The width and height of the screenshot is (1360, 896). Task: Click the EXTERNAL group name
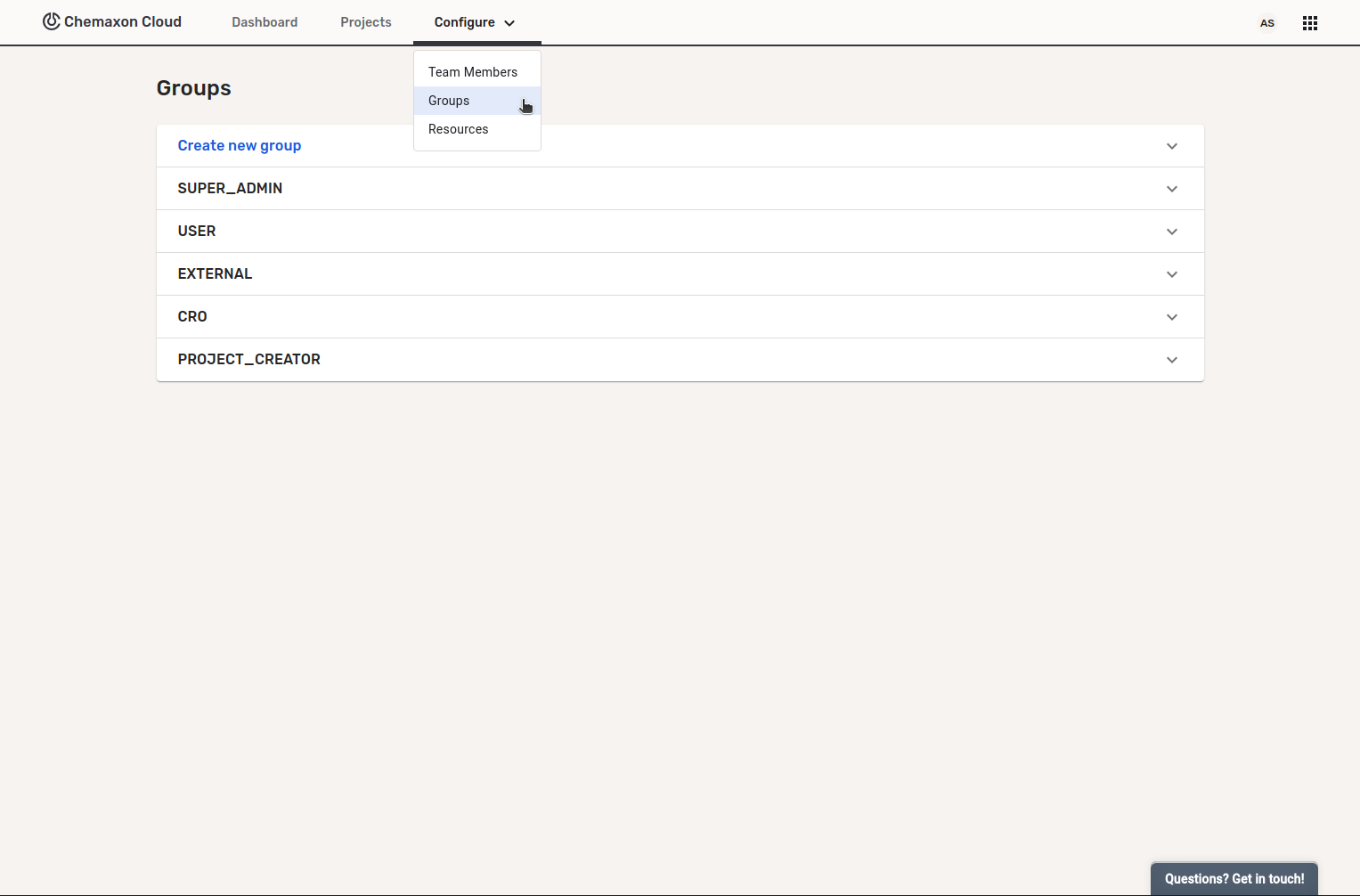coord(215,273)
